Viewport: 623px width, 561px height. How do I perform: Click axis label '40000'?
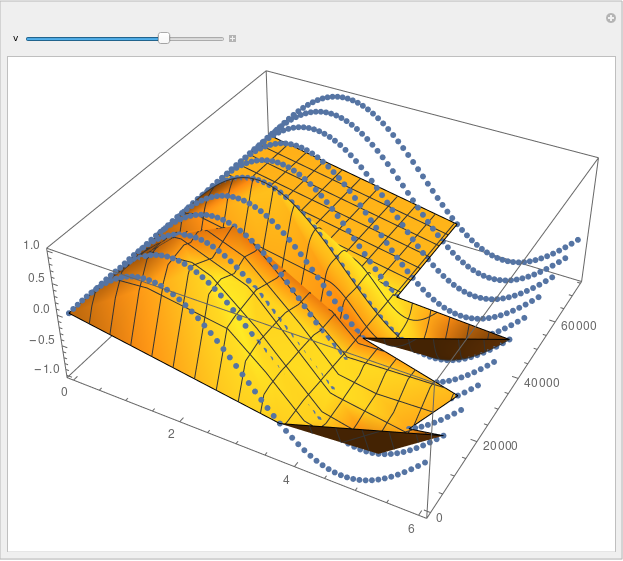click(x=542, y=383)
